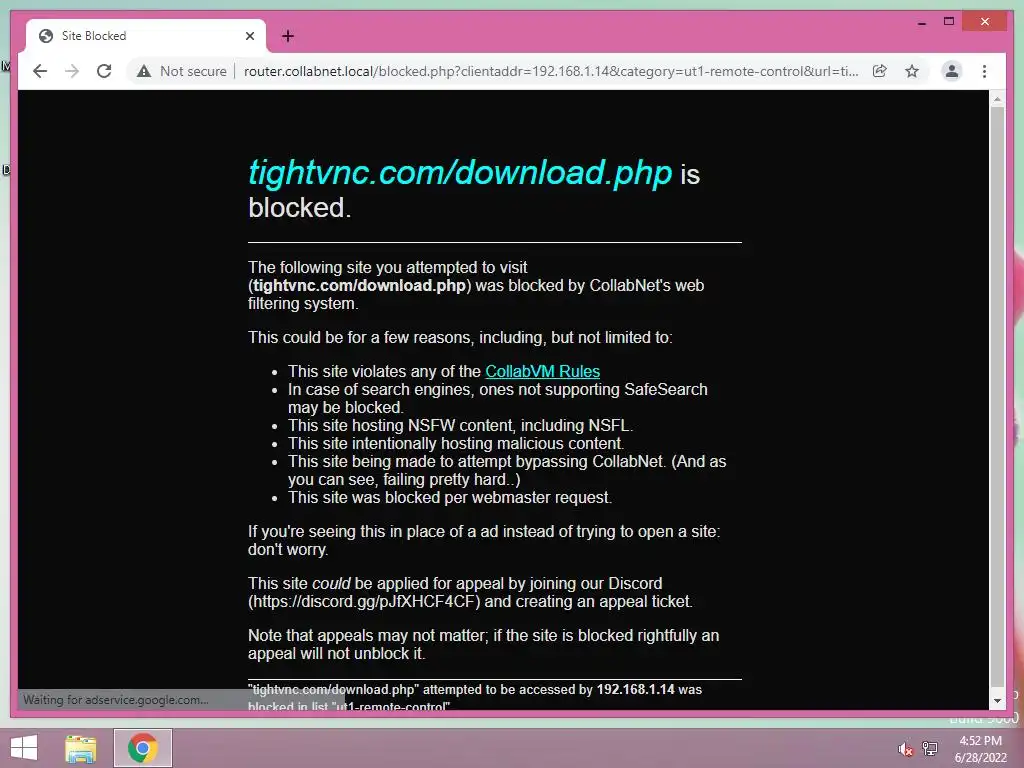Viewport: 1024px width, 768px height.
Task: Open the Chrome three-dot menu
Action: [984, 71]
